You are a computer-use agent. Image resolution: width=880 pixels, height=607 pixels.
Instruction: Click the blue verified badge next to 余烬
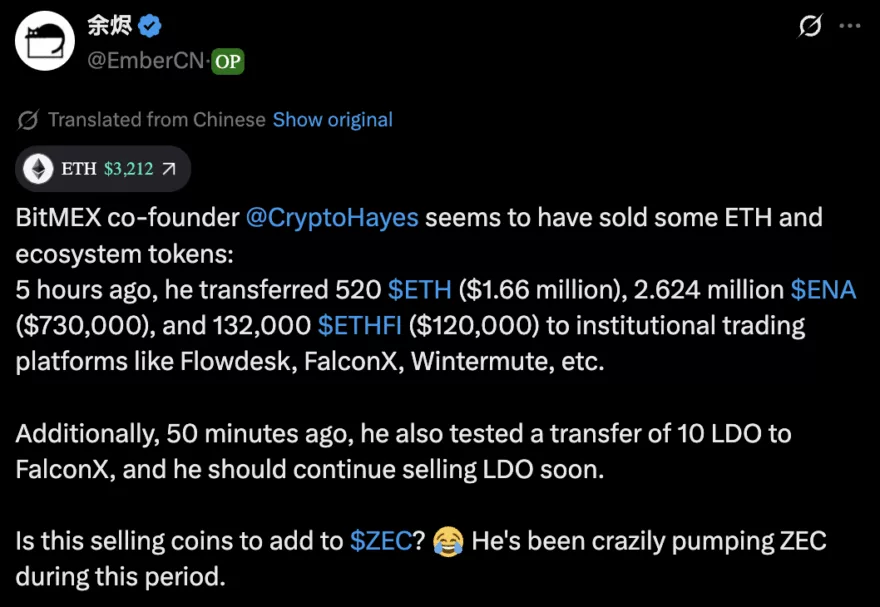[x=151, y=23]
